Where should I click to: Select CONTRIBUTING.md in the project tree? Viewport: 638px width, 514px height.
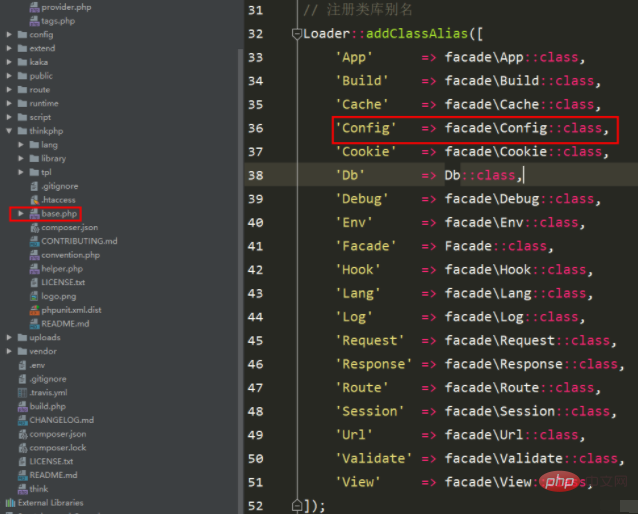click(x=79, y=241)
